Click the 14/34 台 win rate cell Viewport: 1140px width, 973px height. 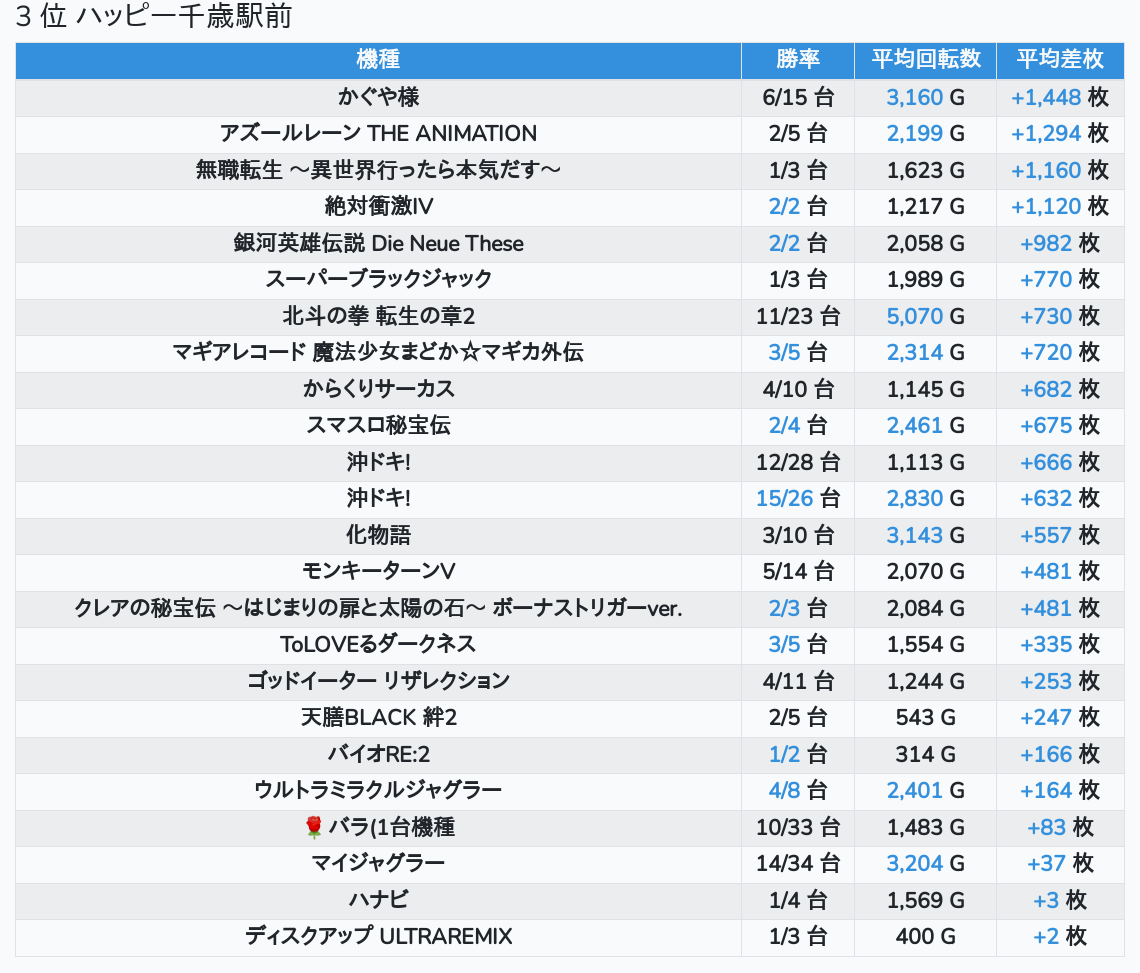tap(797, 863)
